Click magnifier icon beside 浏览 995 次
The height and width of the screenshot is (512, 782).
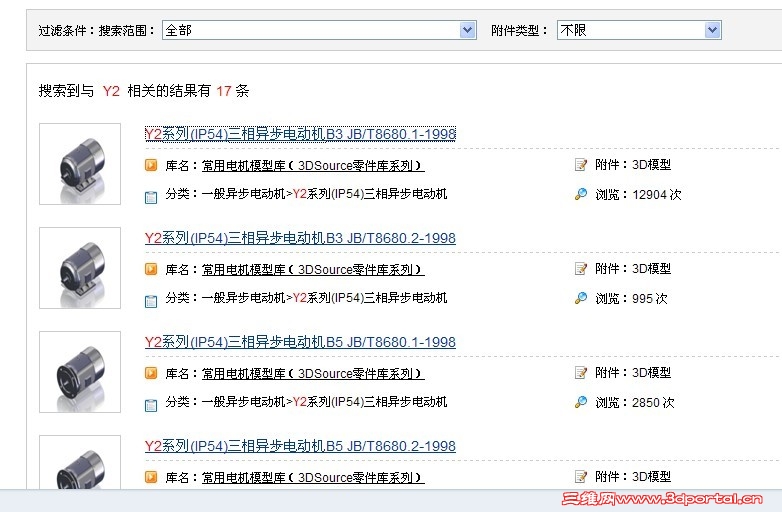tap(581, 298)
